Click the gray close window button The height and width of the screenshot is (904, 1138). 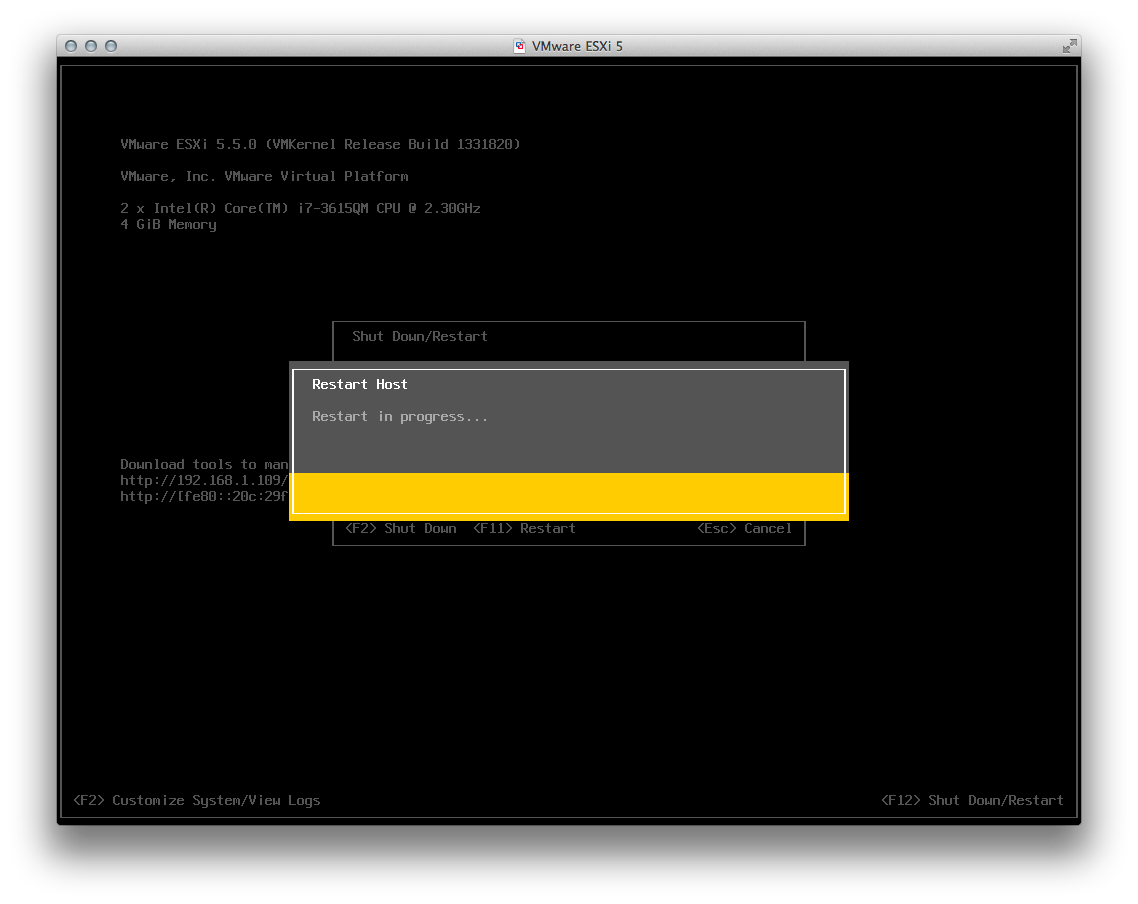click(71, 46)
